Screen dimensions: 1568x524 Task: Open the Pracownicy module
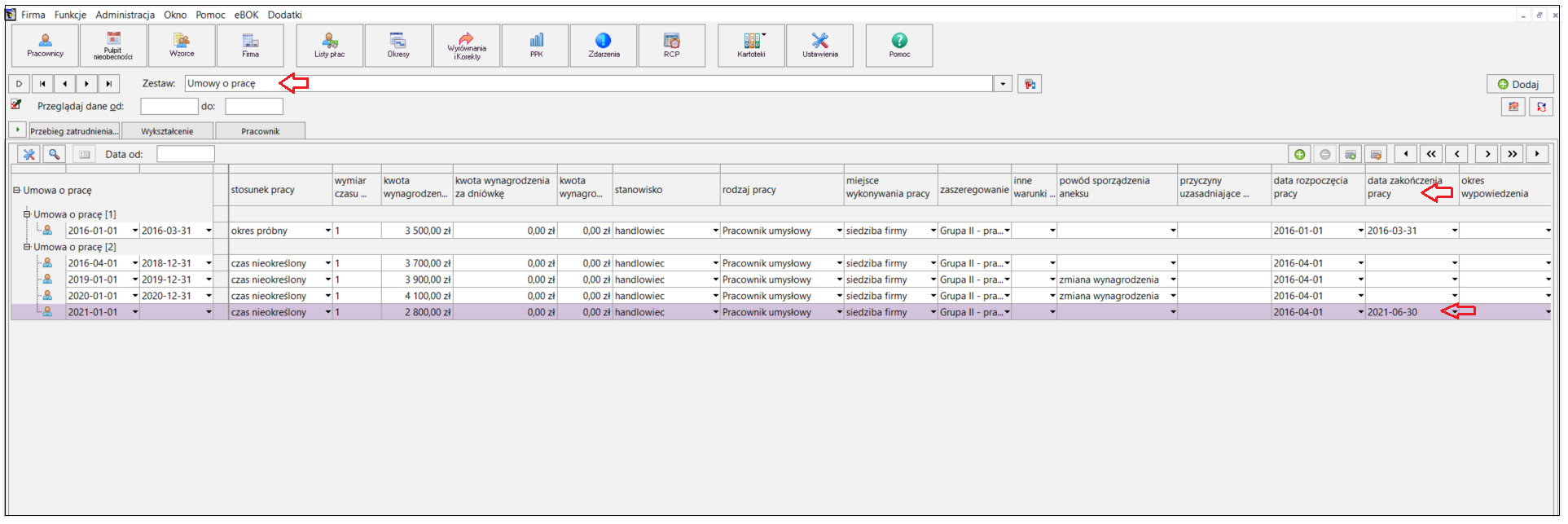pos(46,45)
